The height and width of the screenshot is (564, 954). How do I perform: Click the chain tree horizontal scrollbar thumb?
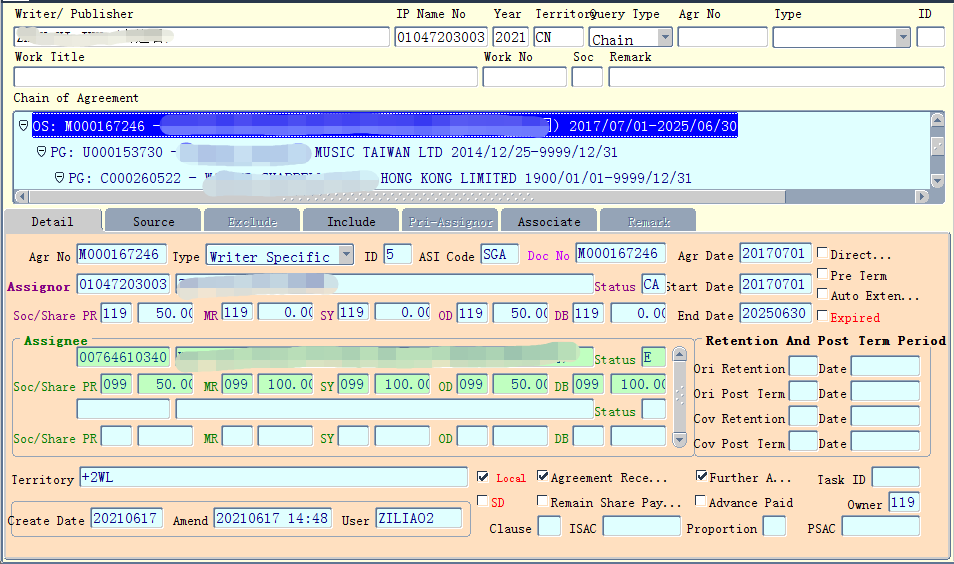tap(407, 197)
